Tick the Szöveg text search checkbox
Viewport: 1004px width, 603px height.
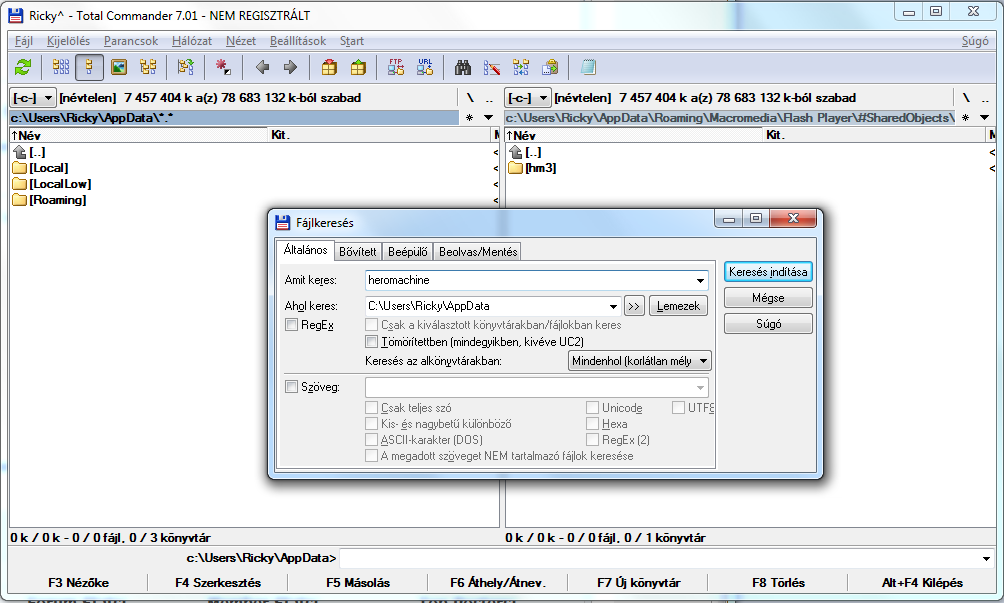point(292,387)
